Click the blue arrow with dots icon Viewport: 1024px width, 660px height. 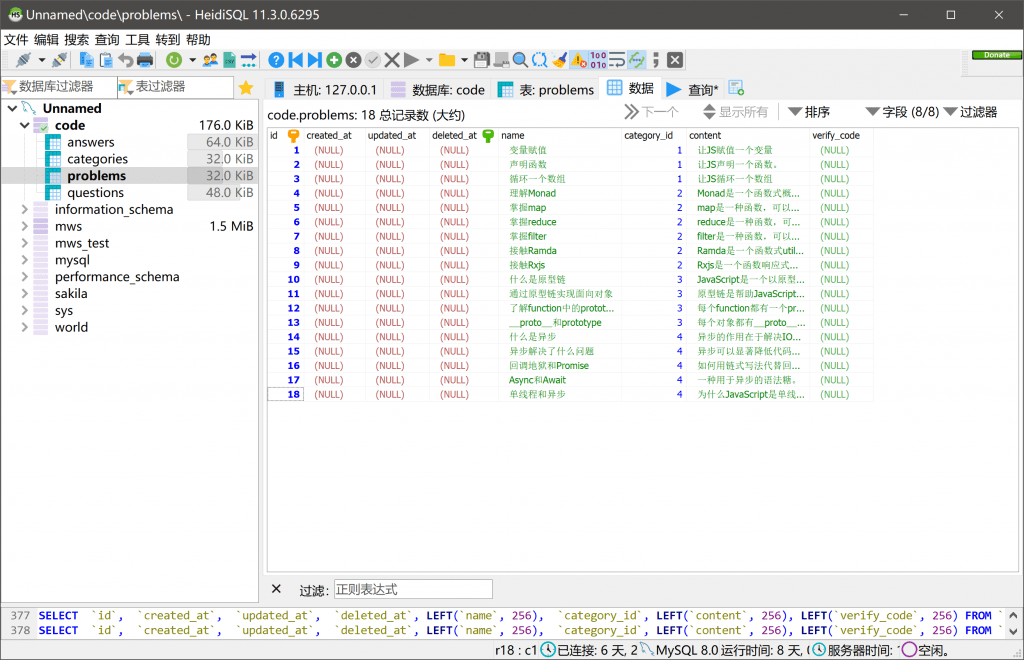pos(249,60)
